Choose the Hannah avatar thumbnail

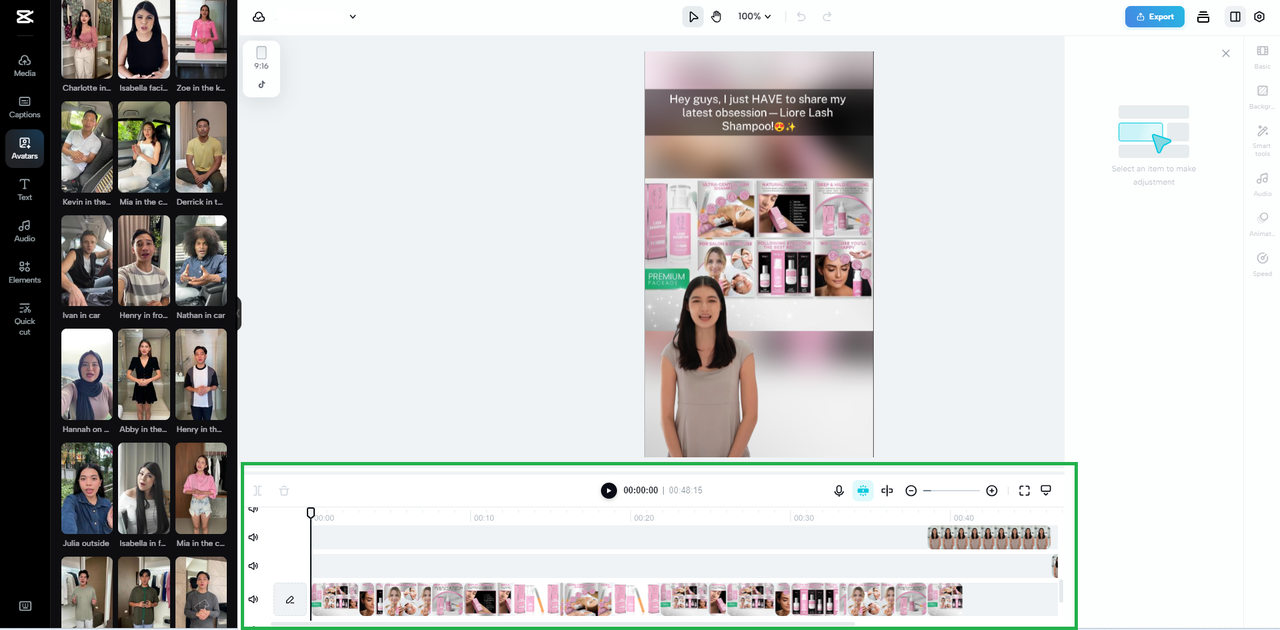87,375
